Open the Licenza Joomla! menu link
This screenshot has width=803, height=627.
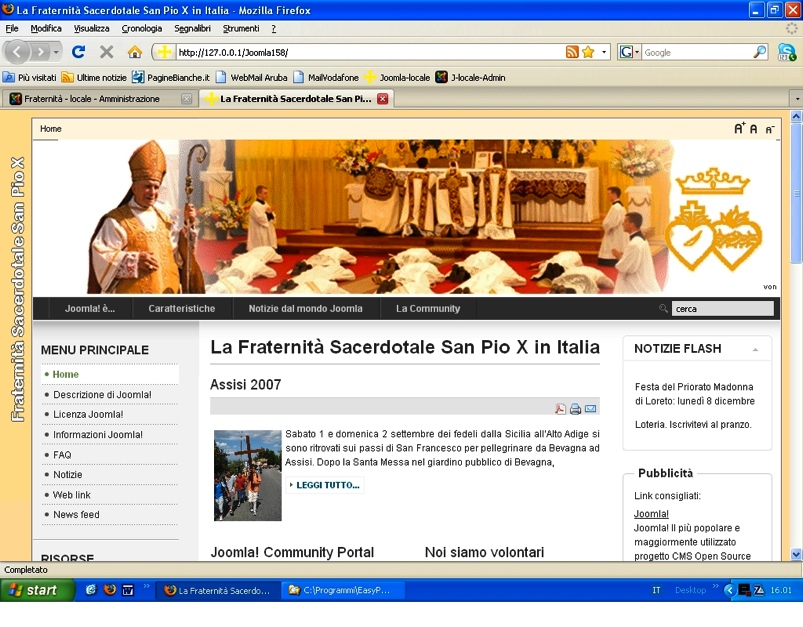tap(88, 414)
